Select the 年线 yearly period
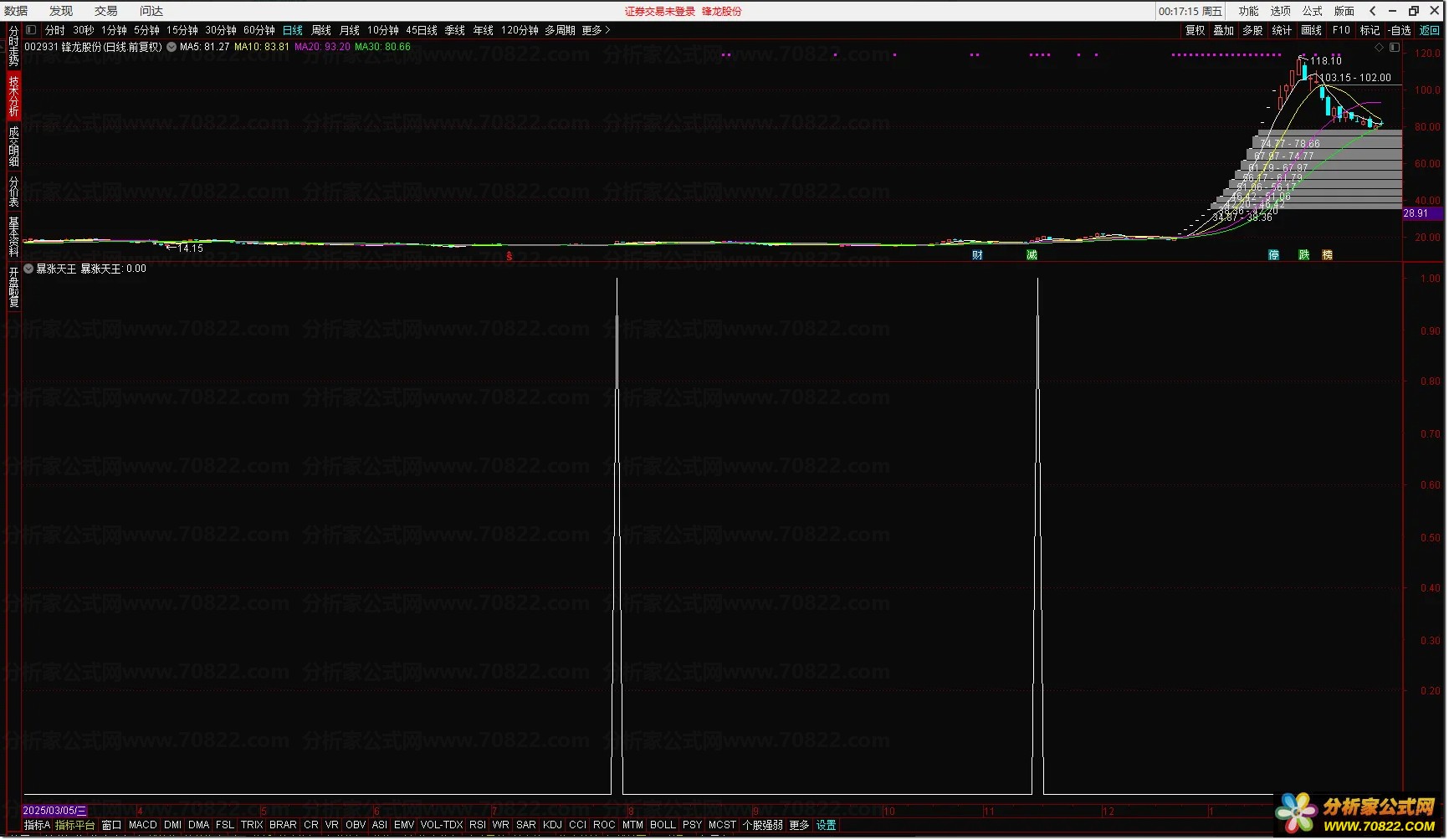1449x840 pixels. 484,30
